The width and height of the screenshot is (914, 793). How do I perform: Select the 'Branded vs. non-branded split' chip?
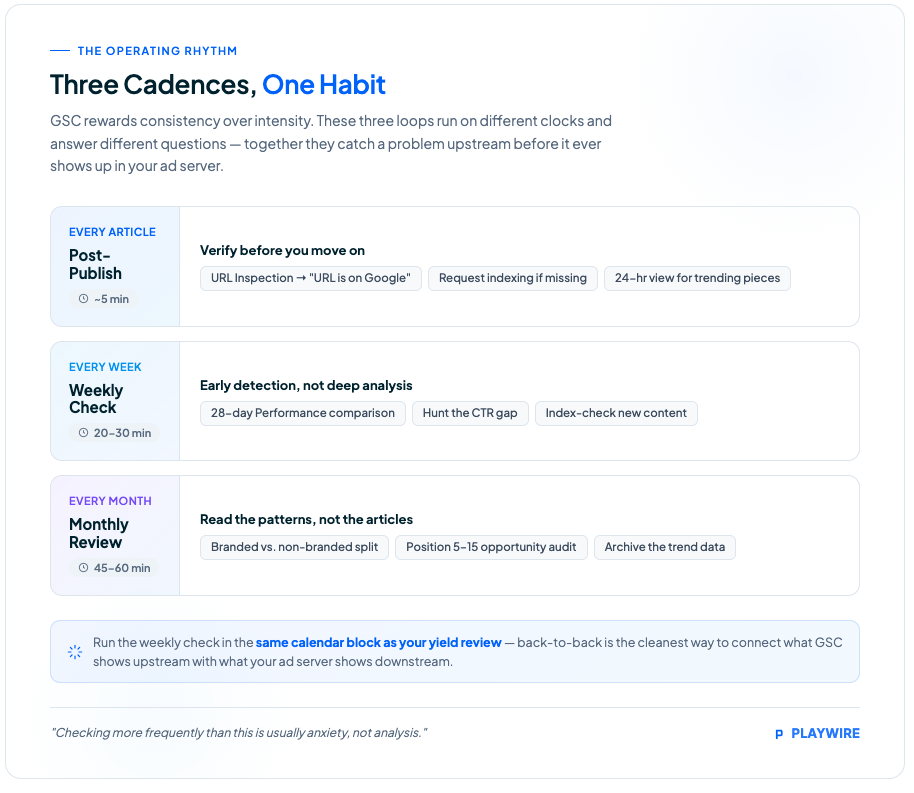click(294, 548)
